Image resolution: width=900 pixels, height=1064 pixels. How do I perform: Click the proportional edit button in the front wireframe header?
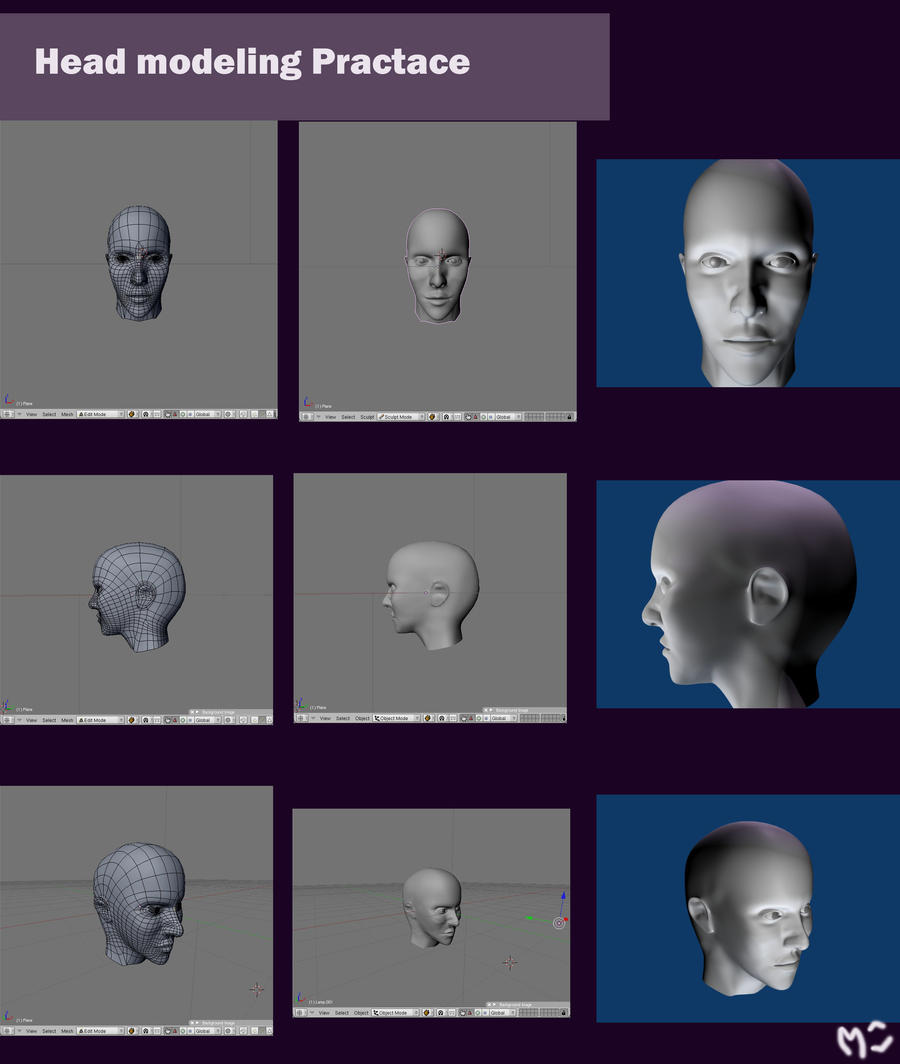(227, 414)
